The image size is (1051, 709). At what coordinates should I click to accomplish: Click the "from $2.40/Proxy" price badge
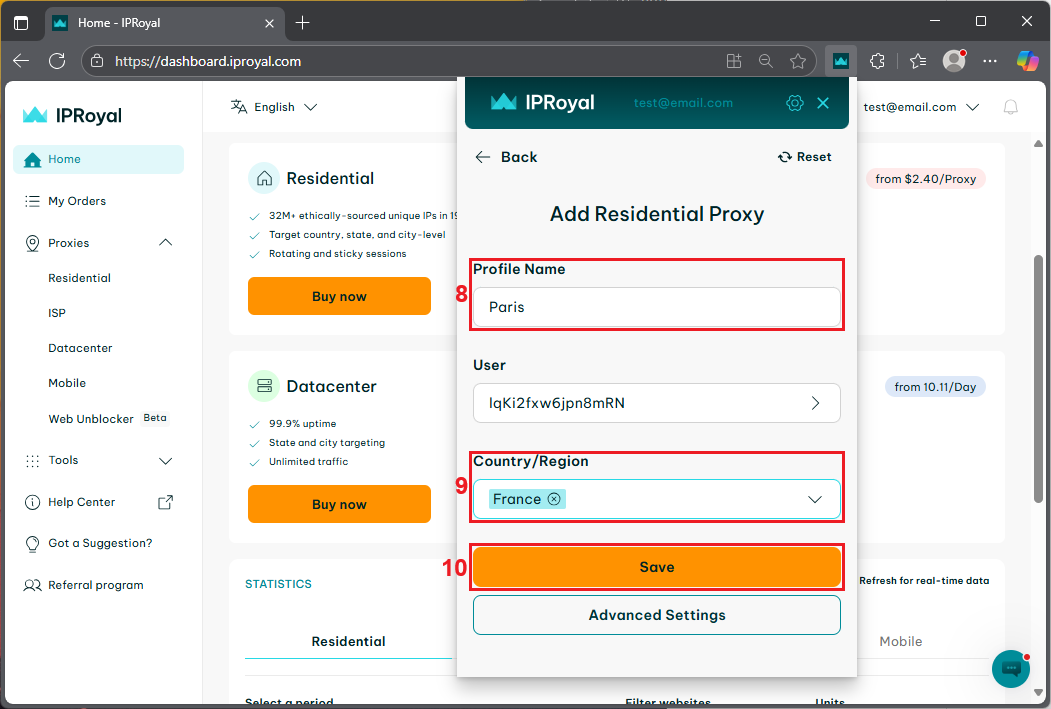[x=925, y=179]
